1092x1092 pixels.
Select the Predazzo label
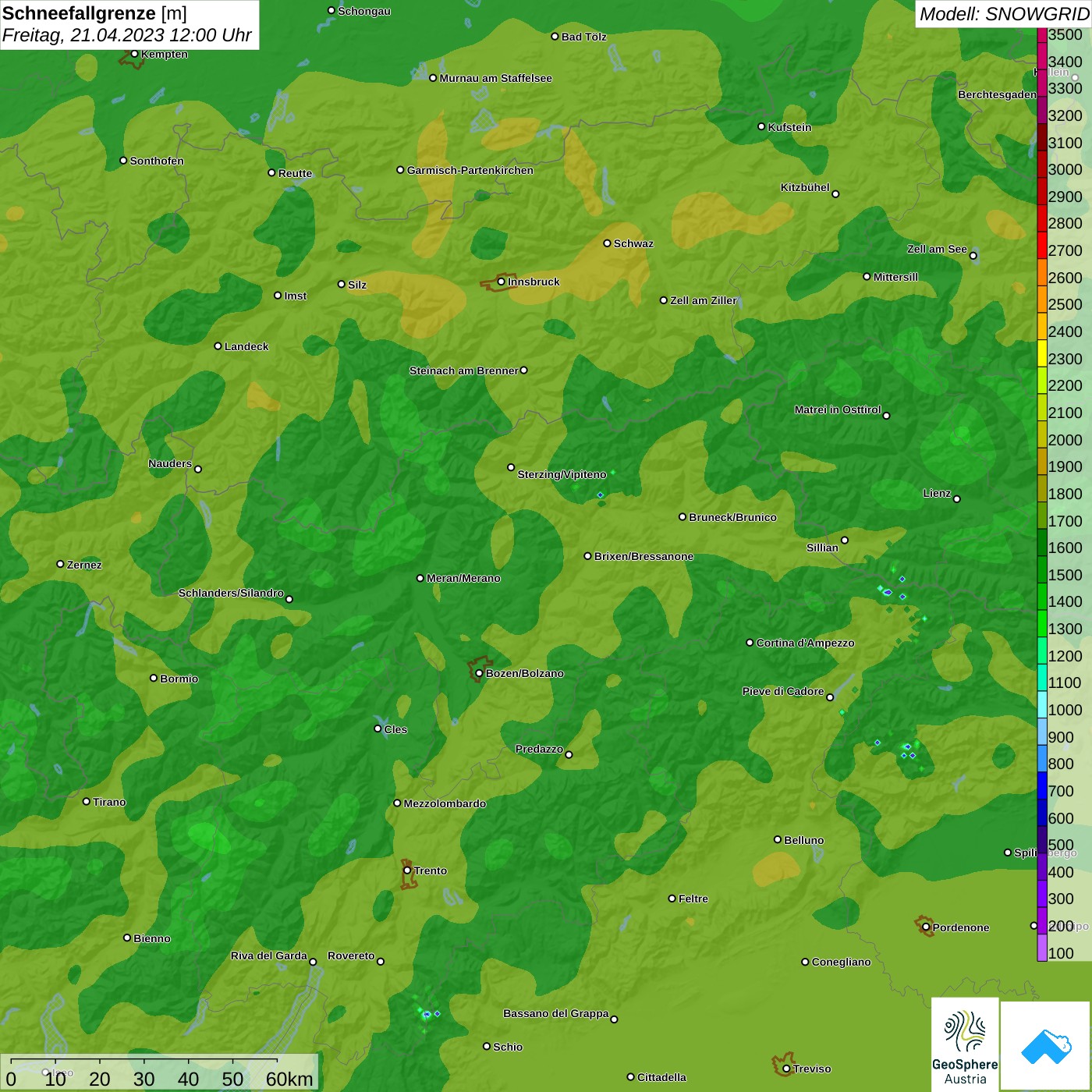(x=539, y=749)
